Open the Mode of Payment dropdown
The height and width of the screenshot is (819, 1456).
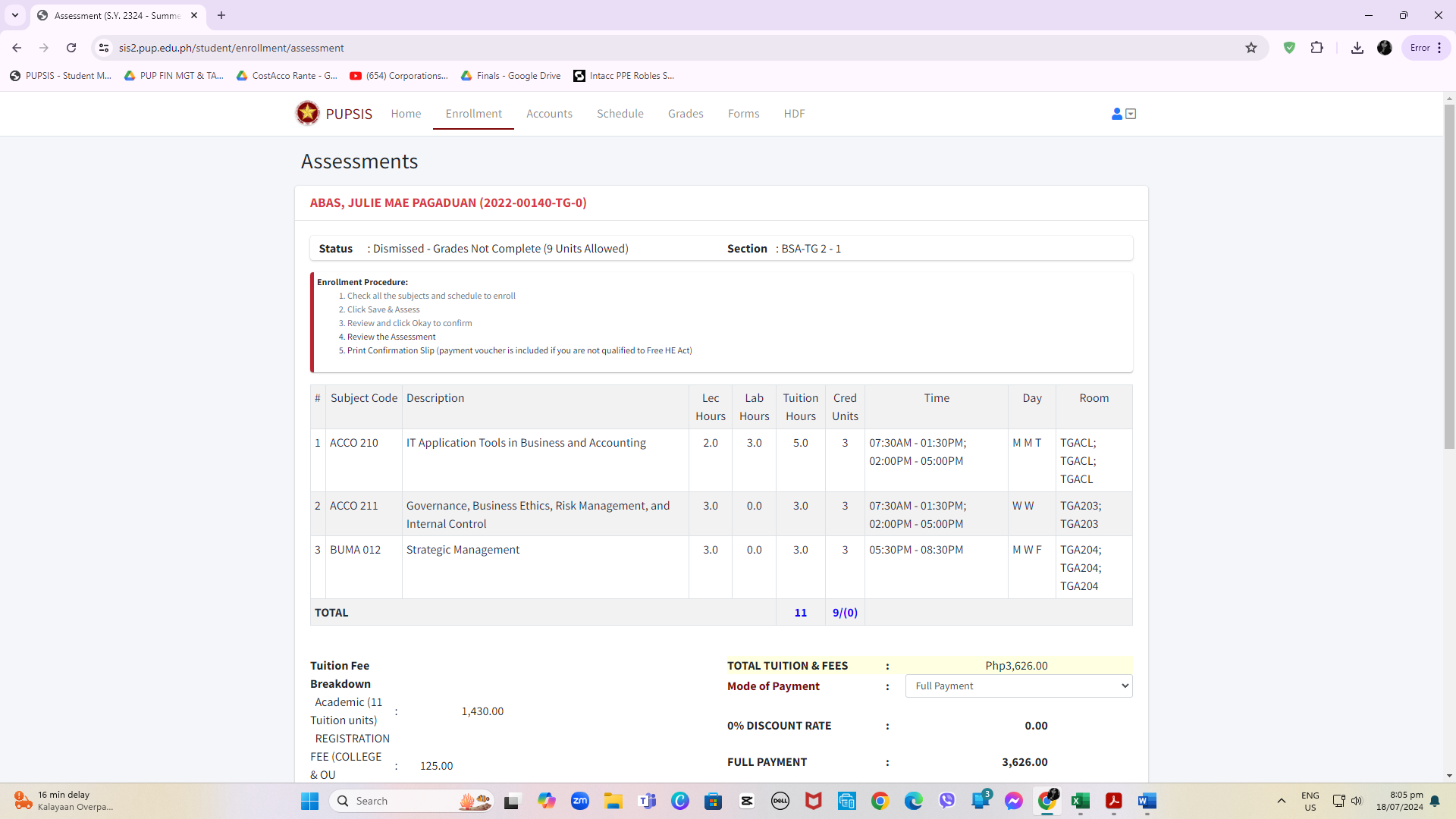1018,686
